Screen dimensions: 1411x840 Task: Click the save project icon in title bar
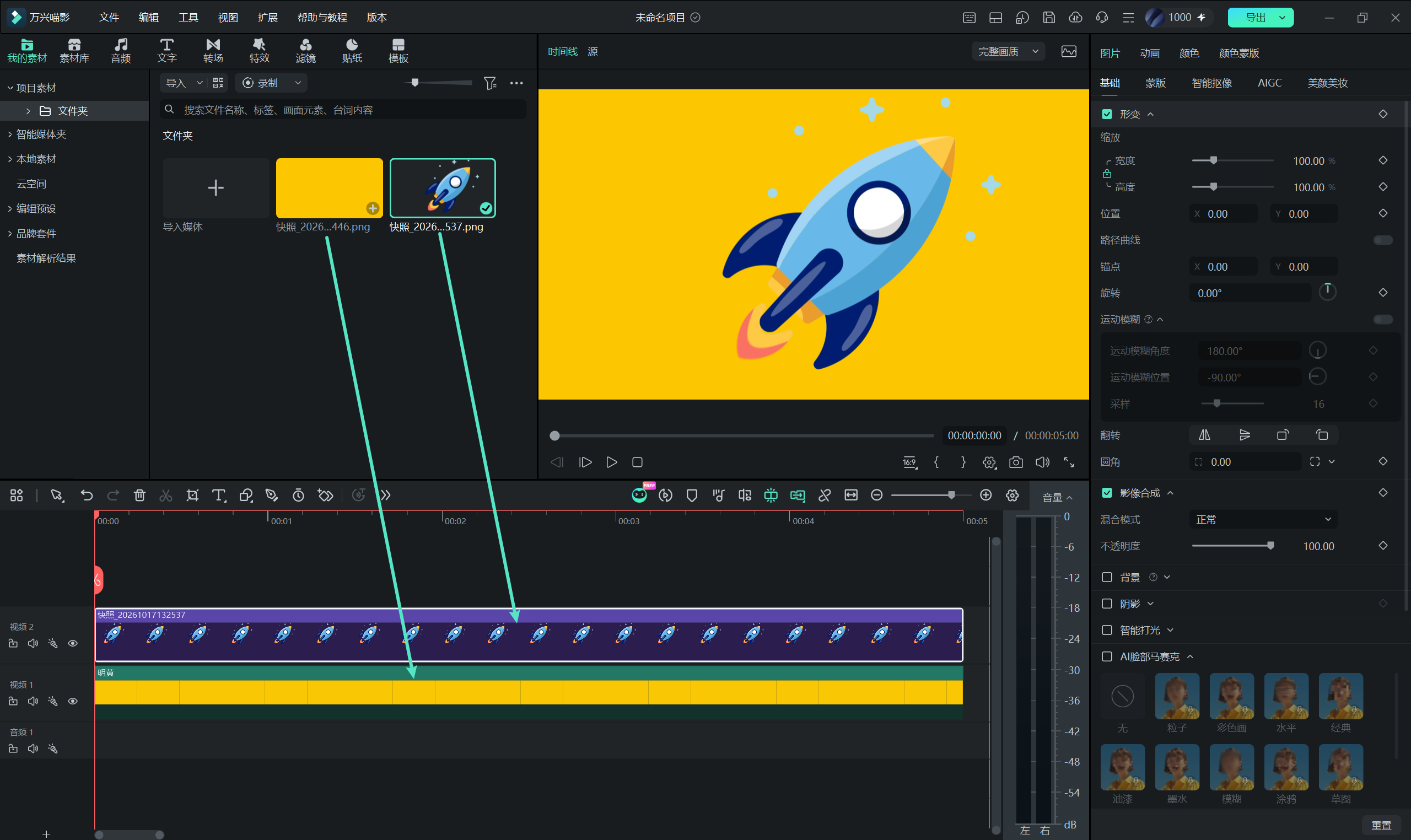click(x=1049, y=18)
